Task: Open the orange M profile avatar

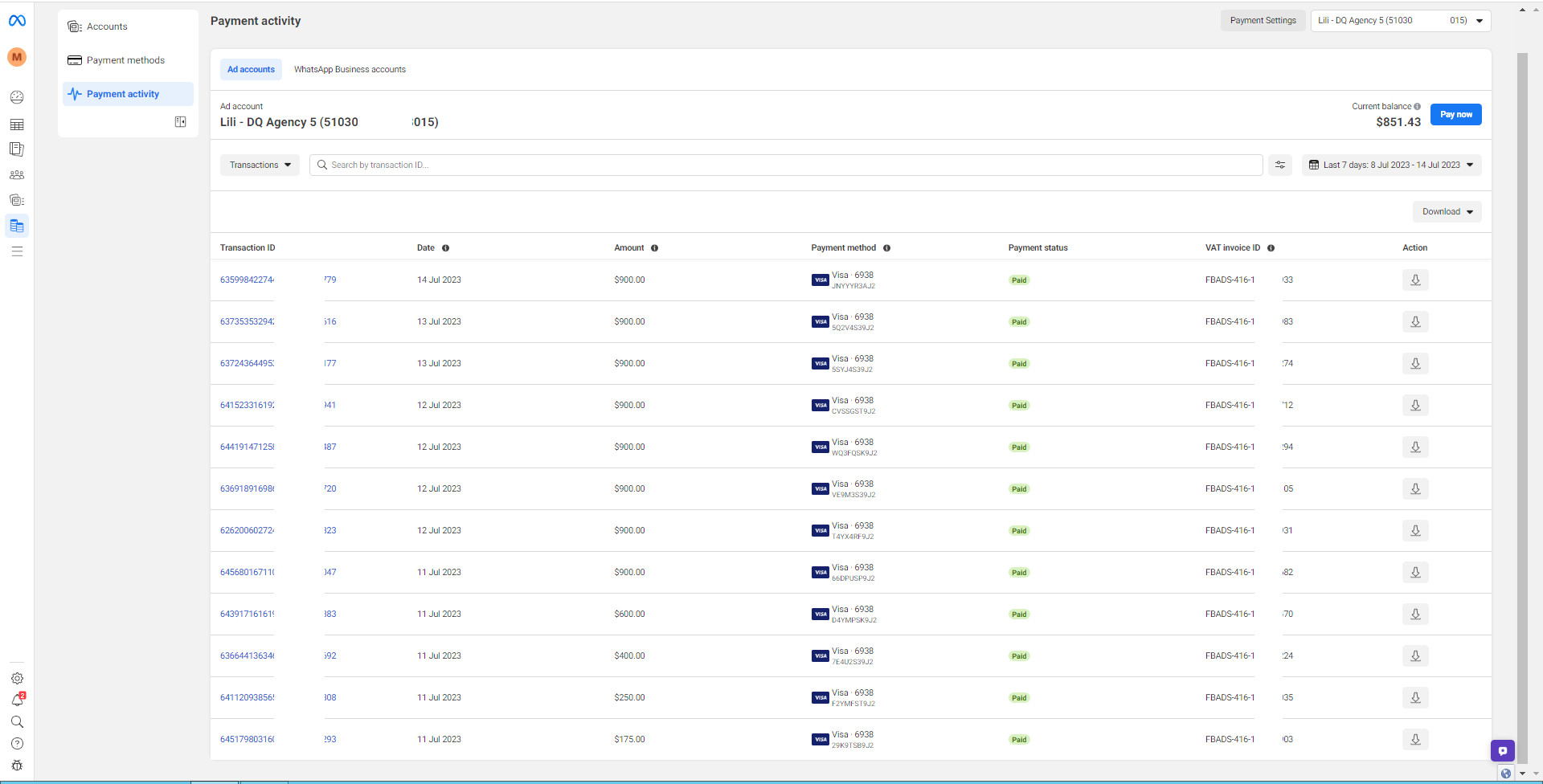Action: pyautogui.click(x=17, y=57)
